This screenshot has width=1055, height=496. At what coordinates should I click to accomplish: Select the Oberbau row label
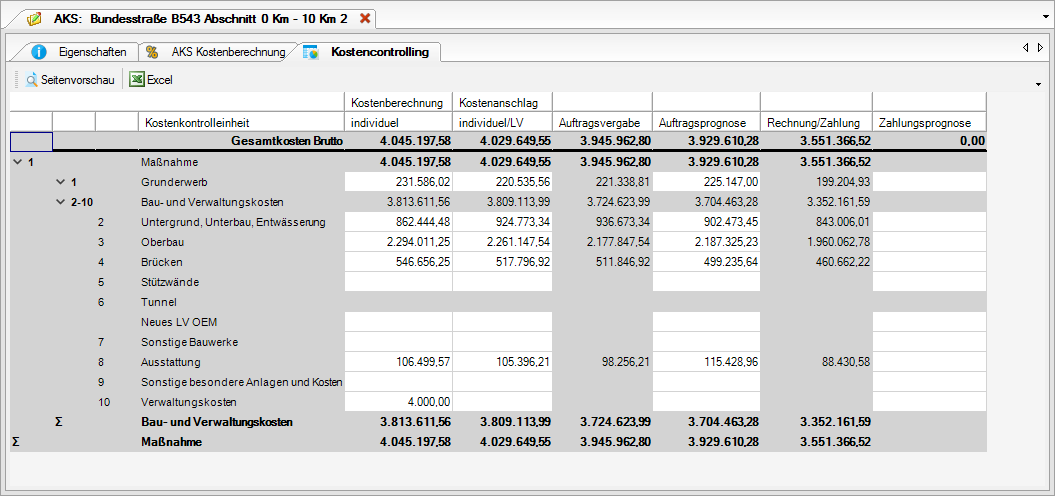click(162, 242)
